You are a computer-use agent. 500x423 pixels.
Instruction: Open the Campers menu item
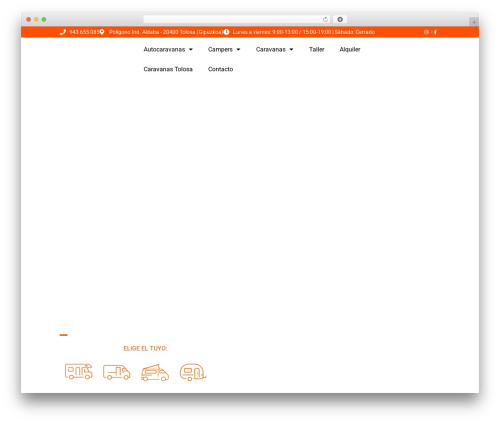click(220, 49)
